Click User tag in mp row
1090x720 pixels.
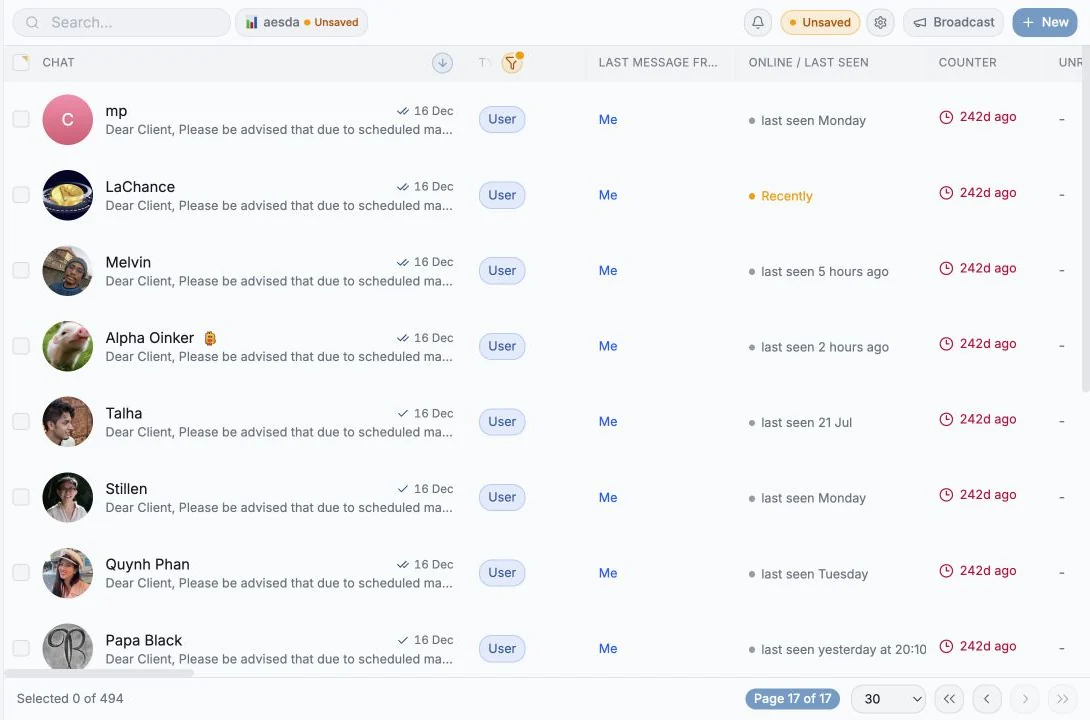point(502,120)
